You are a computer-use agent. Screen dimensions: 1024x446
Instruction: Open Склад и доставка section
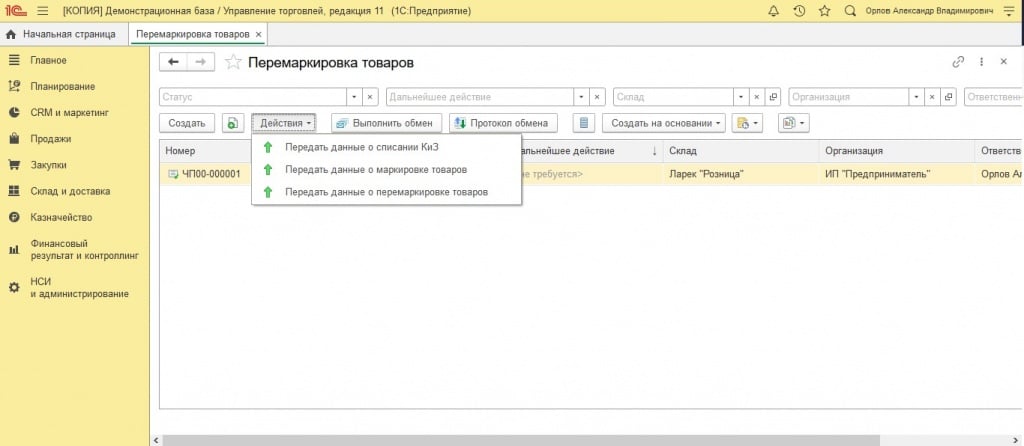click(x=70, y=191)
